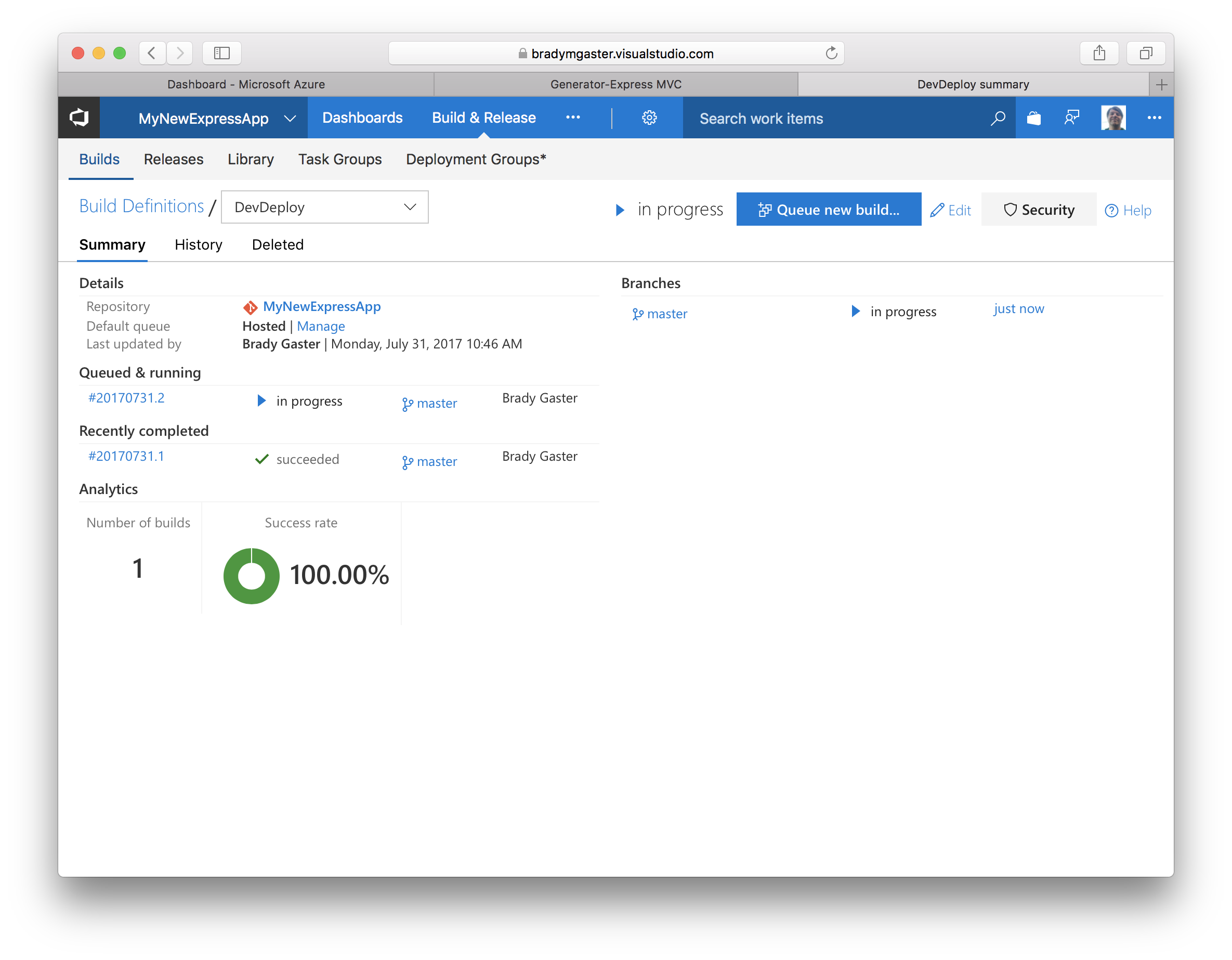Expand the MyNewExpressApp project dropdown
Viewport: 1232px width, 960px height.
[290, 118]
